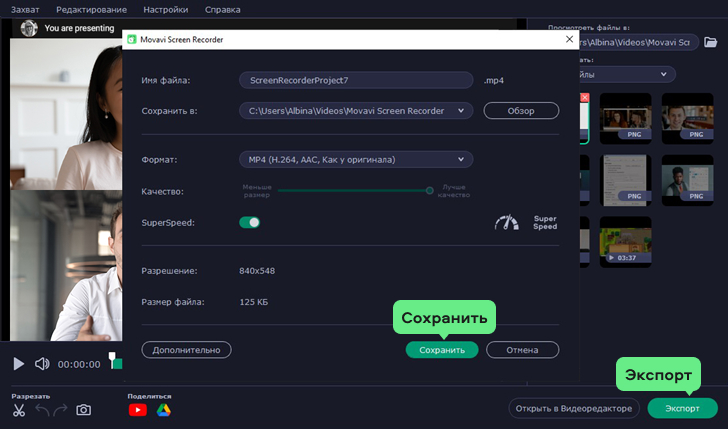Click the Обзор browse button
The height and width of the screenshot is (429, 728).
521,111
